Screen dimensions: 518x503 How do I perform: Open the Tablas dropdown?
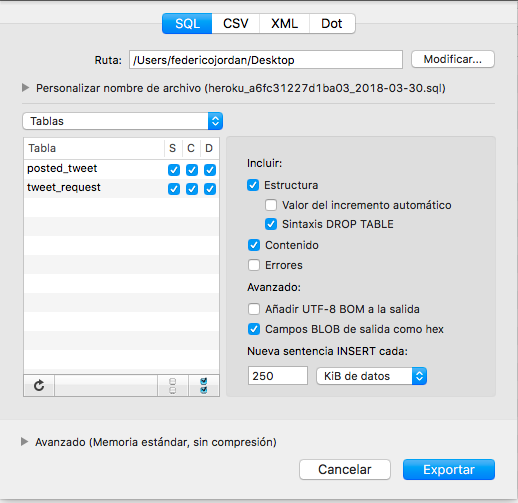123,121
